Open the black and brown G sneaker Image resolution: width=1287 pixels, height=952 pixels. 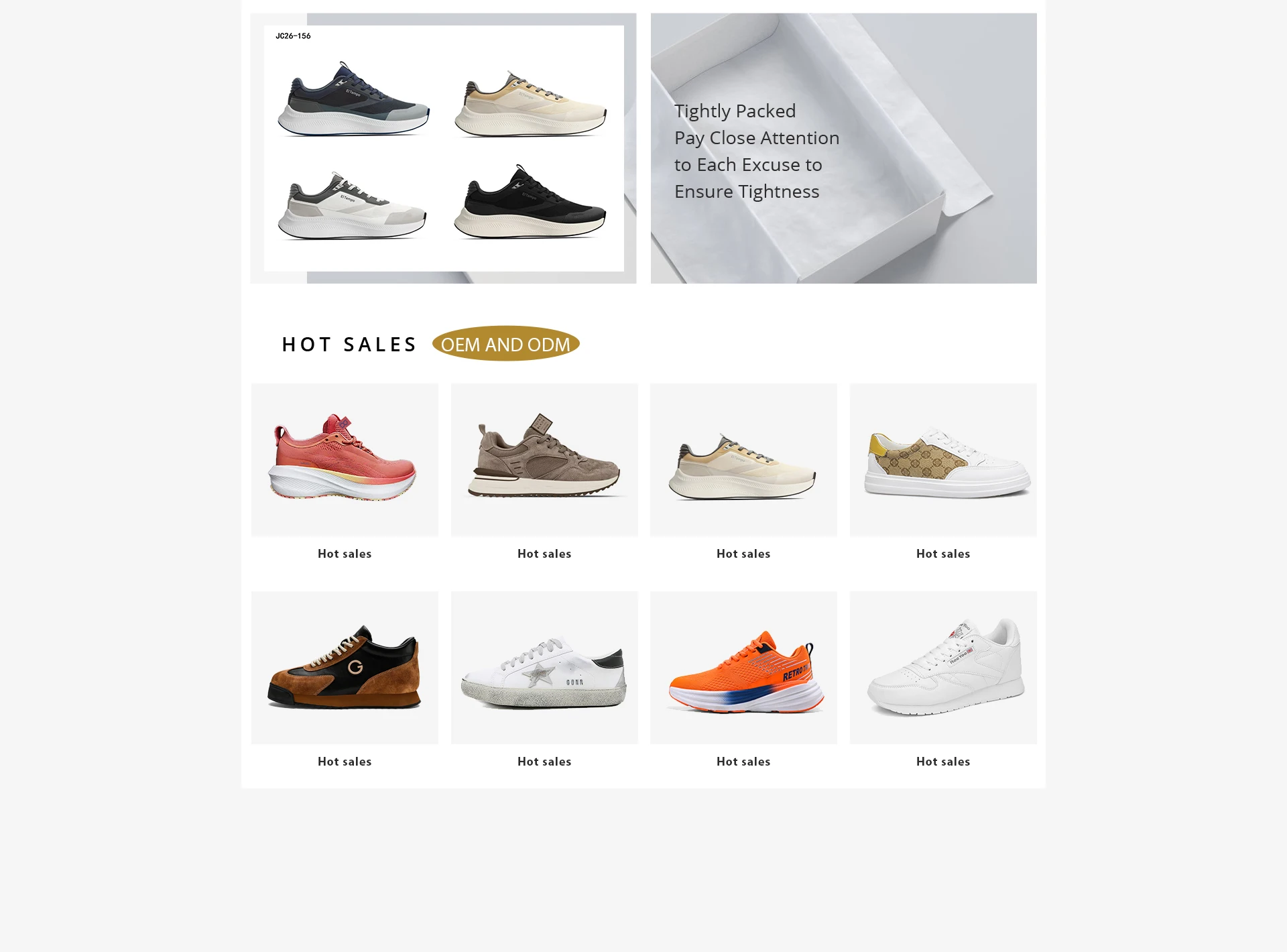(345, 667)
